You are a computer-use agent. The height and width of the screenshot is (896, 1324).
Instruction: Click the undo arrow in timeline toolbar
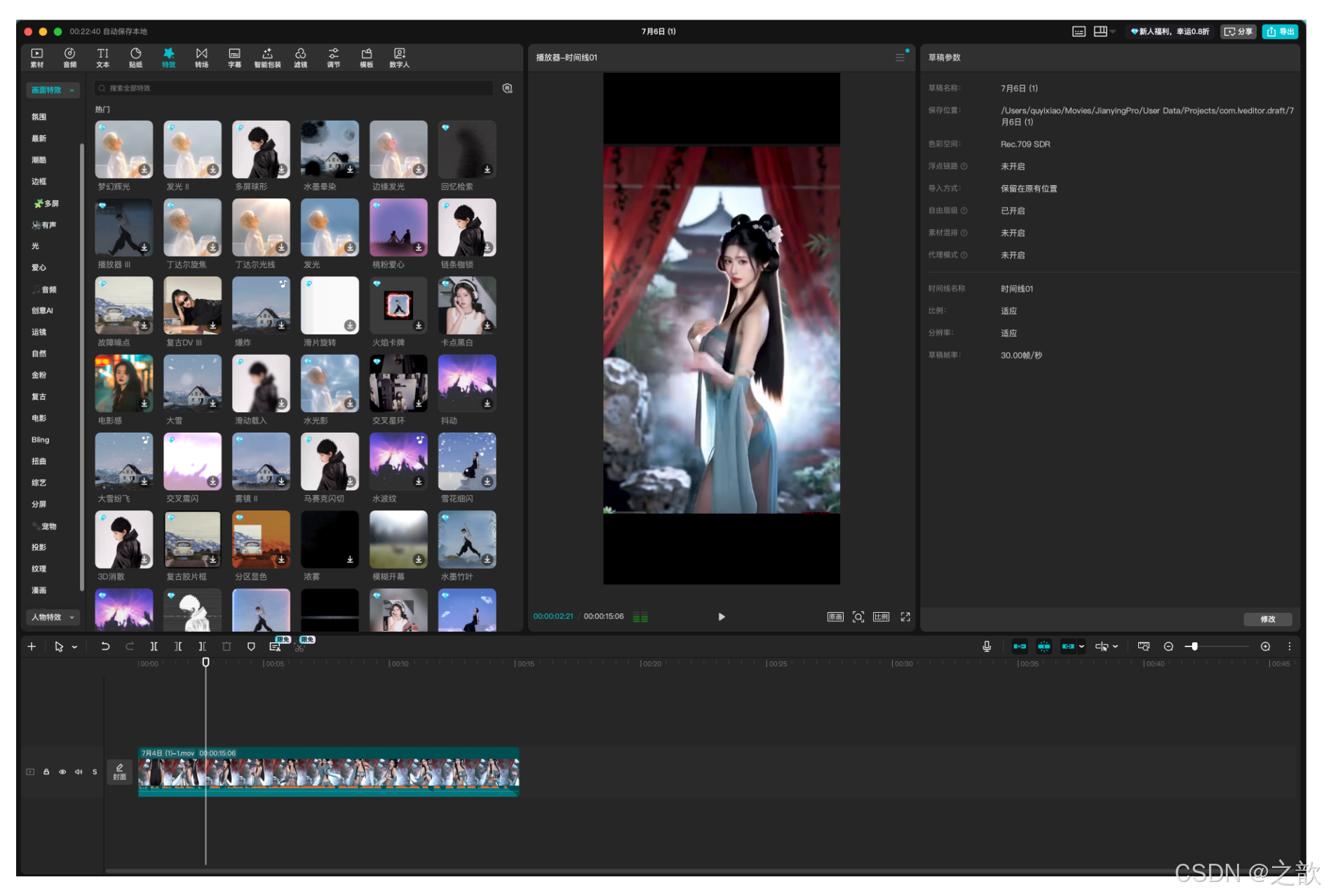105,646
